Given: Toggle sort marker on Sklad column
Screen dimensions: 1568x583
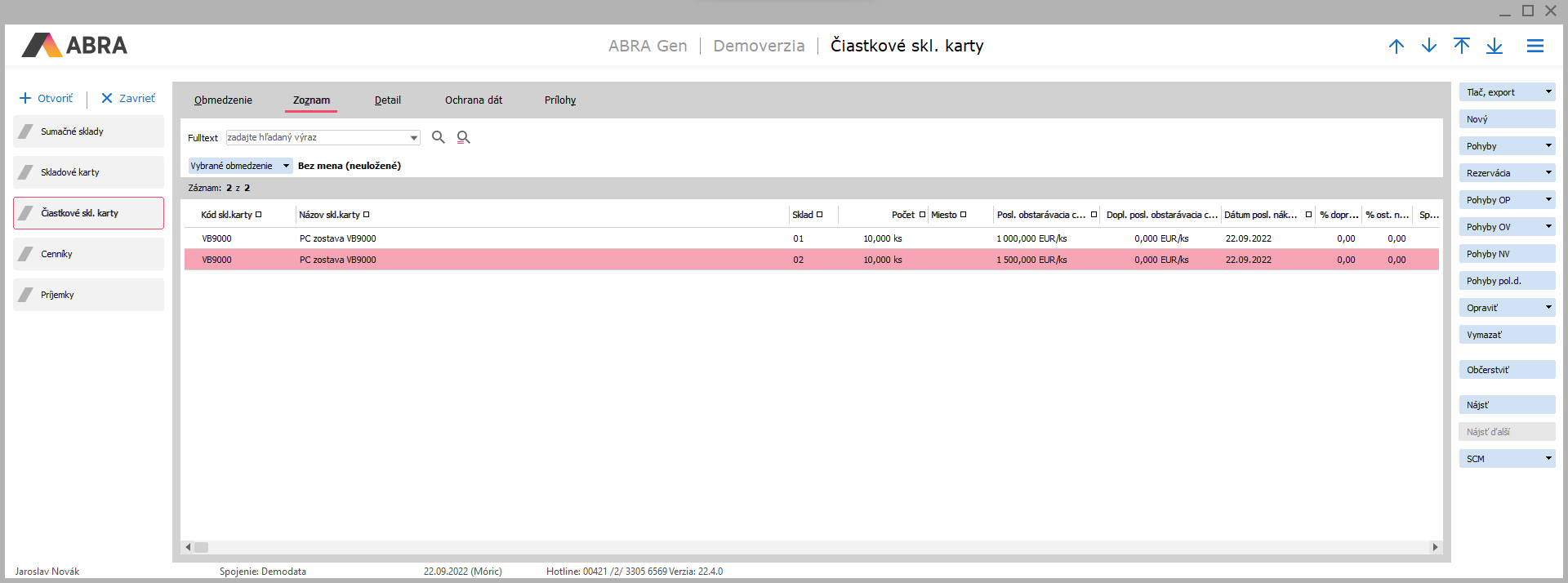Looking at the screenshot, I should pos(819,215).
